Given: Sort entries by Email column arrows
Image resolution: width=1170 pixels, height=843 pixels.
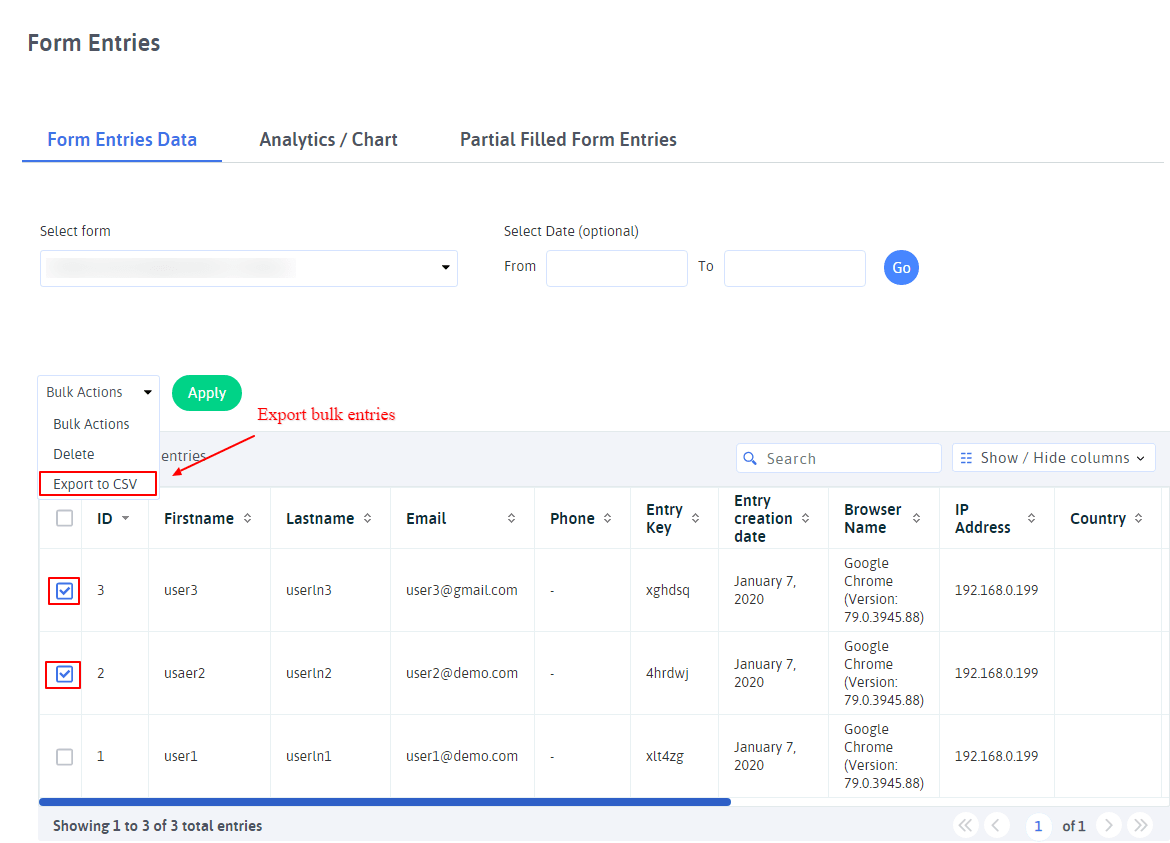Looking at the screenshot, I should pyautogui.click(x=512, y=519).
